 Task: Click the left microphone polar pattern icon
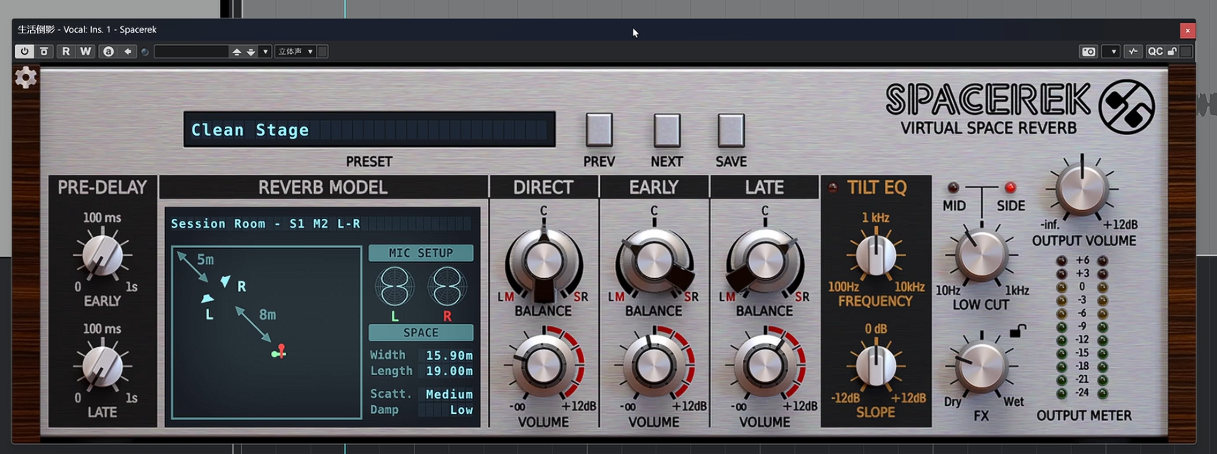coord(394,288)
